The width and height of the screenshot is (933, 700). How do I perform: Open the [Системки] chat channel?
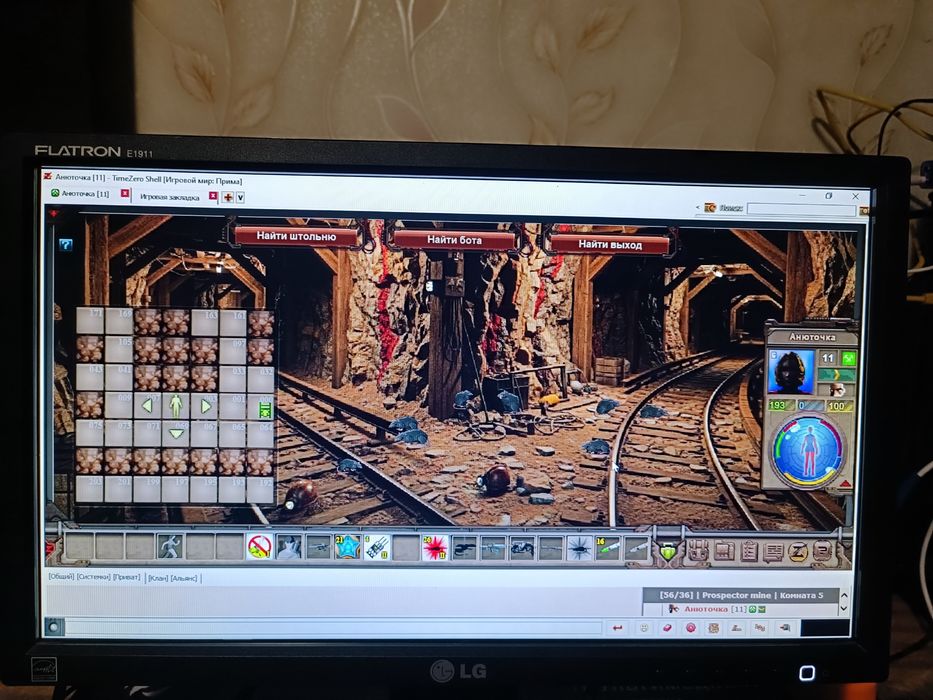pyautogui.click(x=94, y=577)
